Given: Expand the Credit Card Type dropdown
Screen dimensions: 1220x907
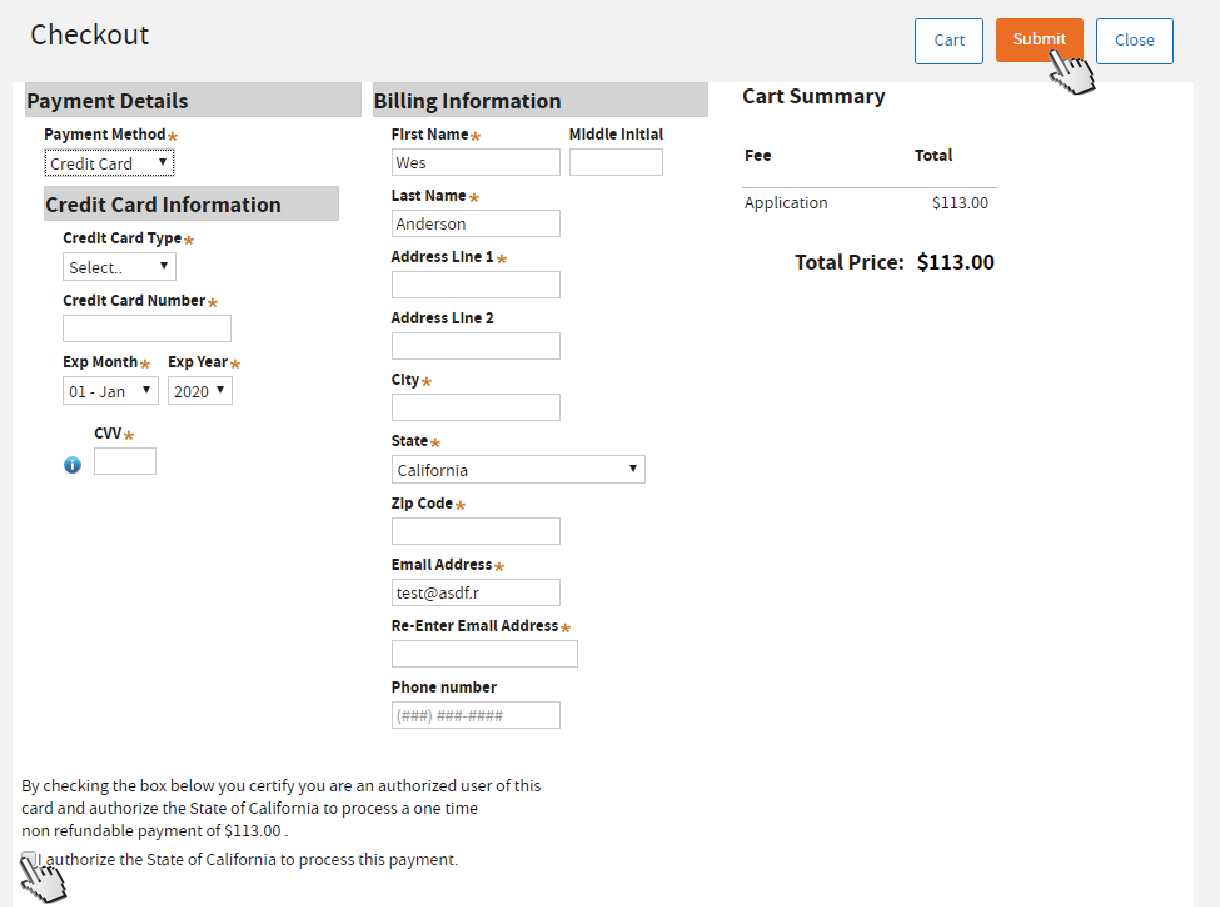Looking at the screenshot, I should click(x=119, y=267).
